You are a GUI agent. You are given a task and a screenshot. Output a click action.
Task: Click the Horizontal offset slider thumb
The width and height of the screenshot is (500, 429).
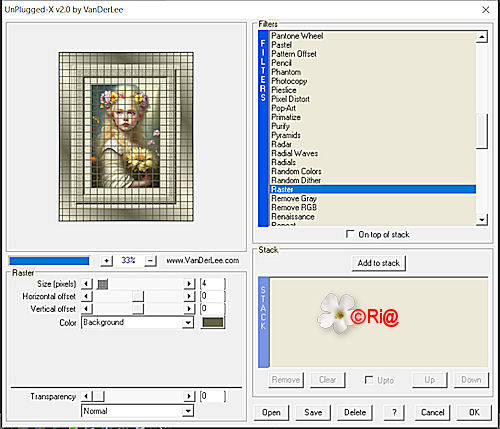point(138,296)
